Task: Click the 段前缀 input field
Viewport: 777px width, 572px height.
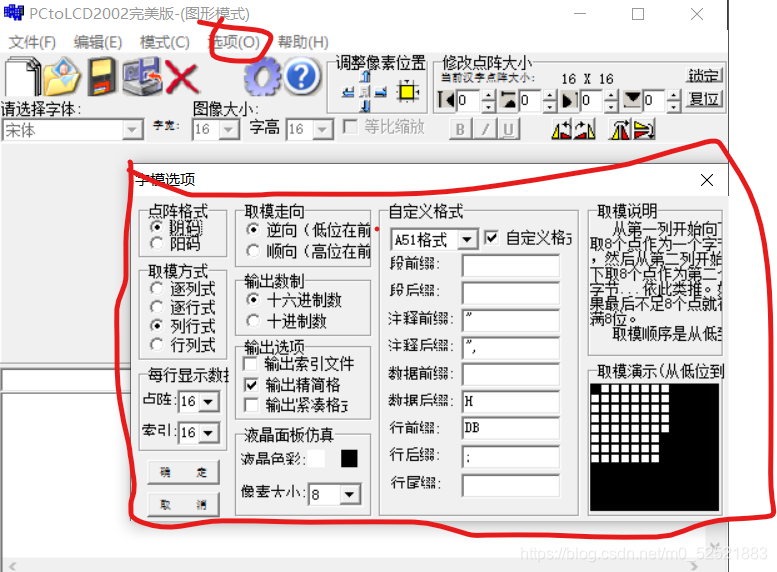Action: pyautogui.click(x=510, y=266)
